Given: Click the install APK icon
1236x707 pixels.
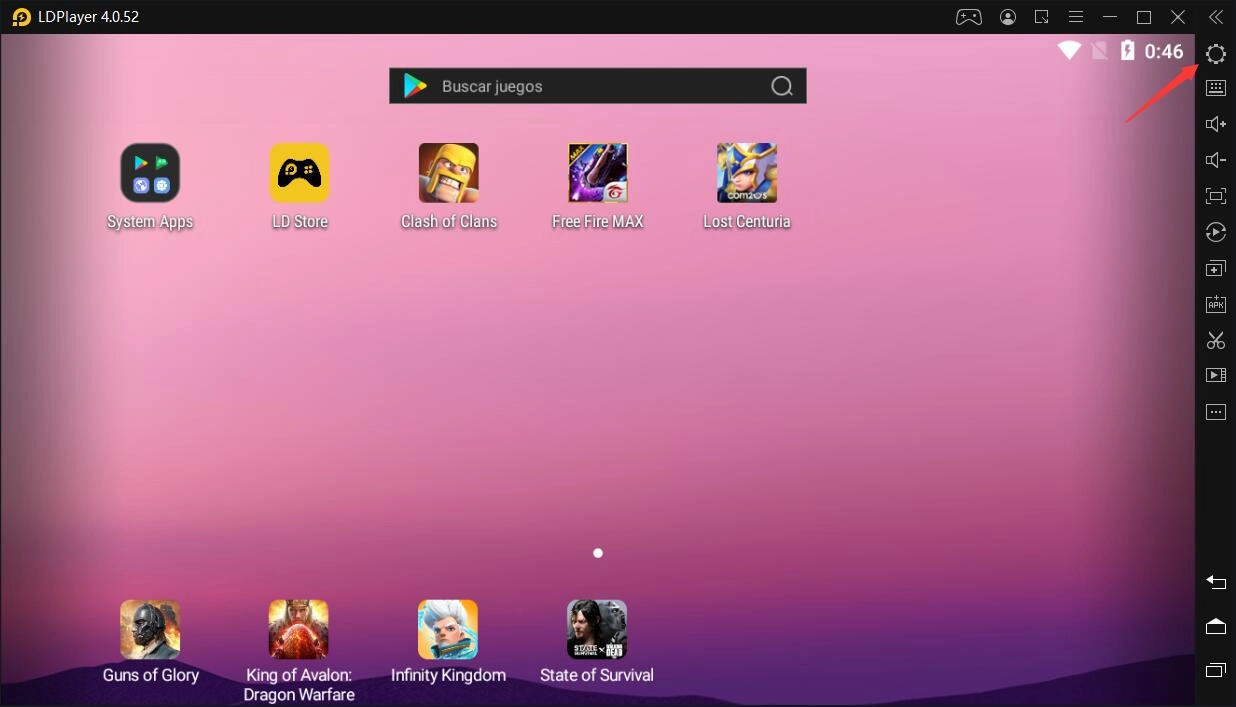Looking at the screenshot, I should coord(1215,304).
